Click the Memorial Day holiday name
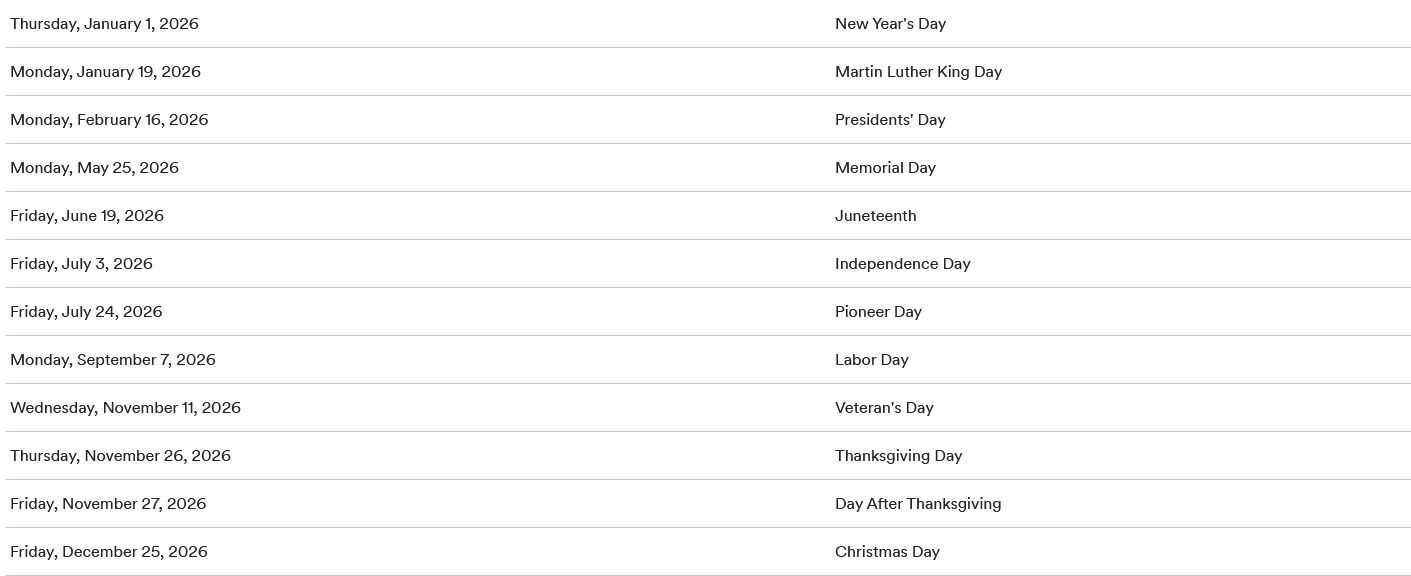This screenshot has height=576, width=1411. [885, 168]
